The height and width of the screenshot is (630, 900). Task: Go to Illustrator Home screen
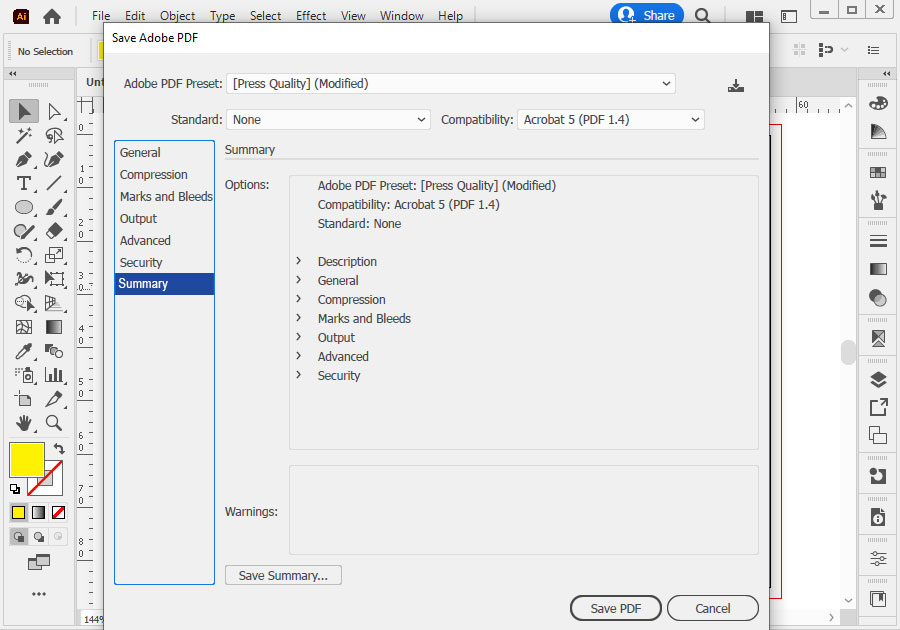pyautogui.click(x=52, y=17)
